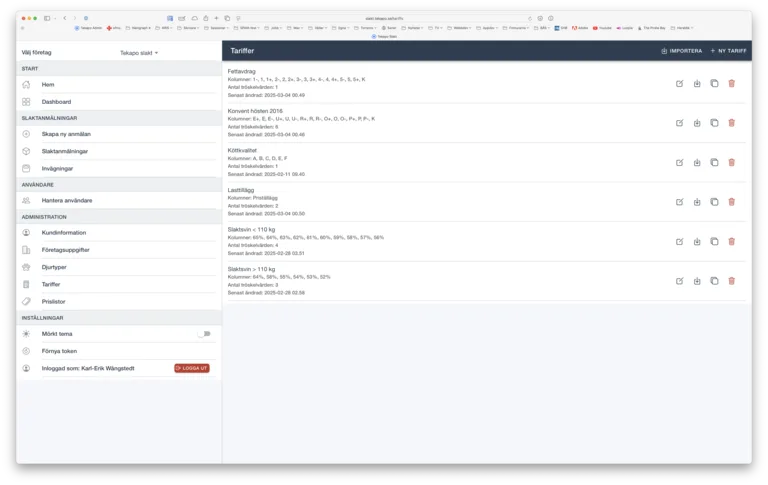Open Djurtyper page

point(119,267)
